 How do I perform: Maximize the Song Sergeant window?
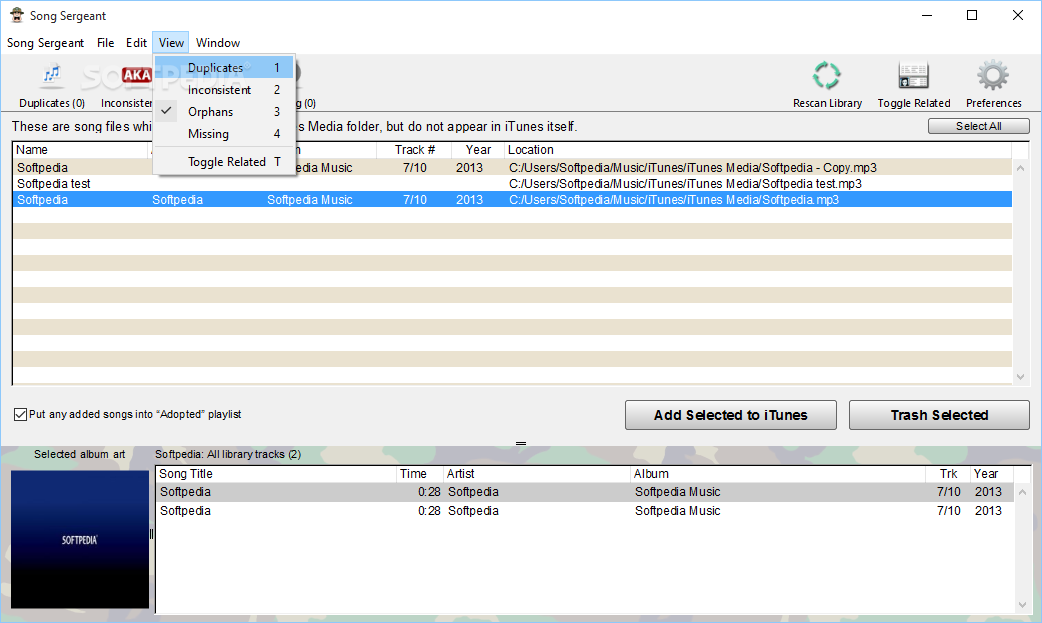click(x=972, y=15)
